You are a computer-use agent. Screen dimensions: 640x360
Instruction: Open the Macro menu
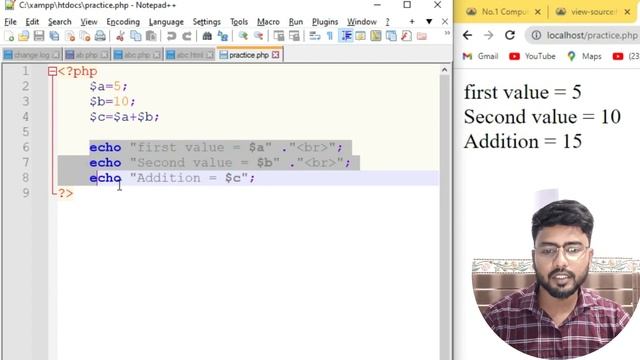point(268,22)
